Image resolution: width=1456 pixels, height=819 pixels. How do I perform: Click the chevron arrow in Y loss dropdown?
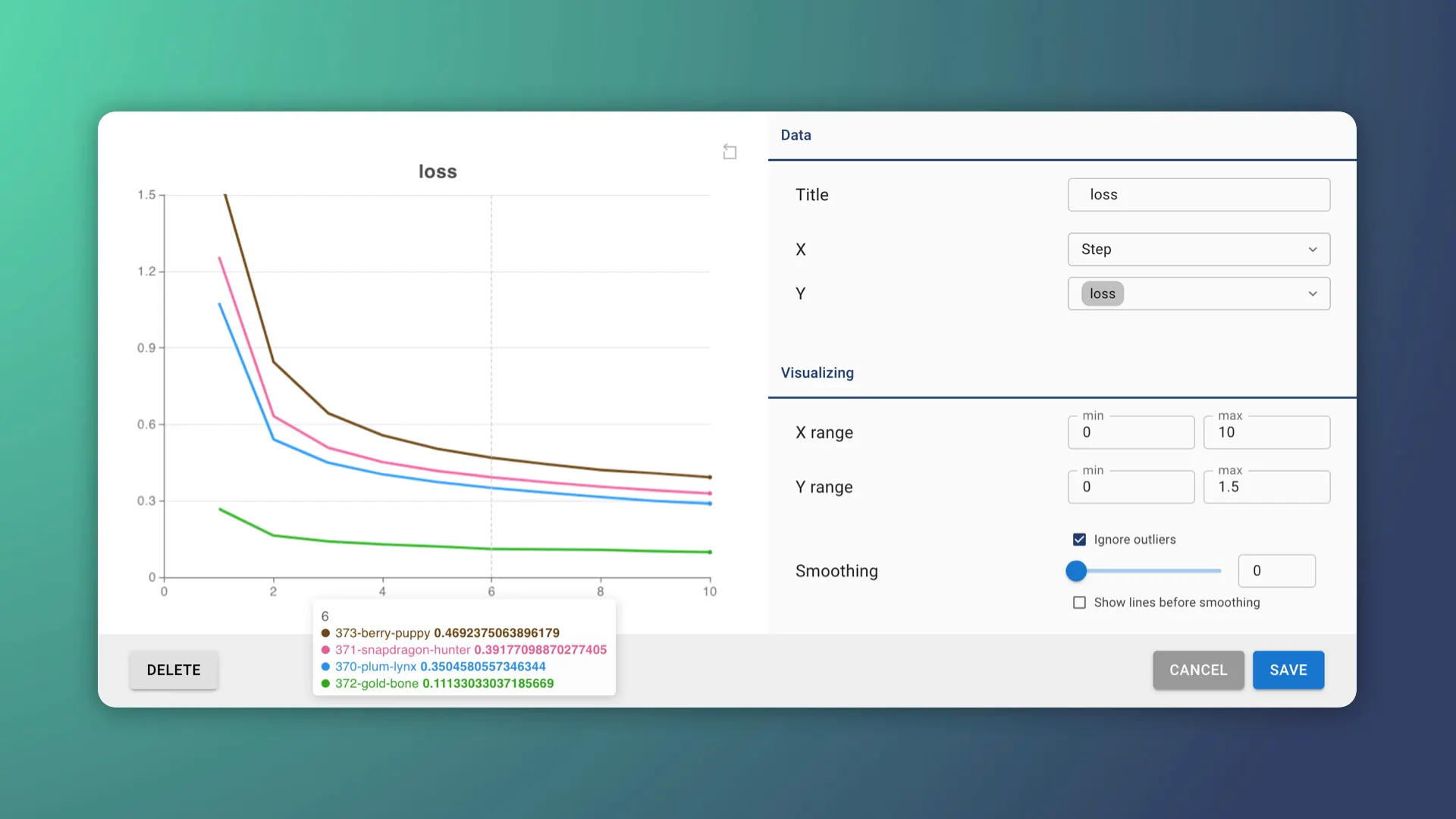click(x=1313, y=293)
